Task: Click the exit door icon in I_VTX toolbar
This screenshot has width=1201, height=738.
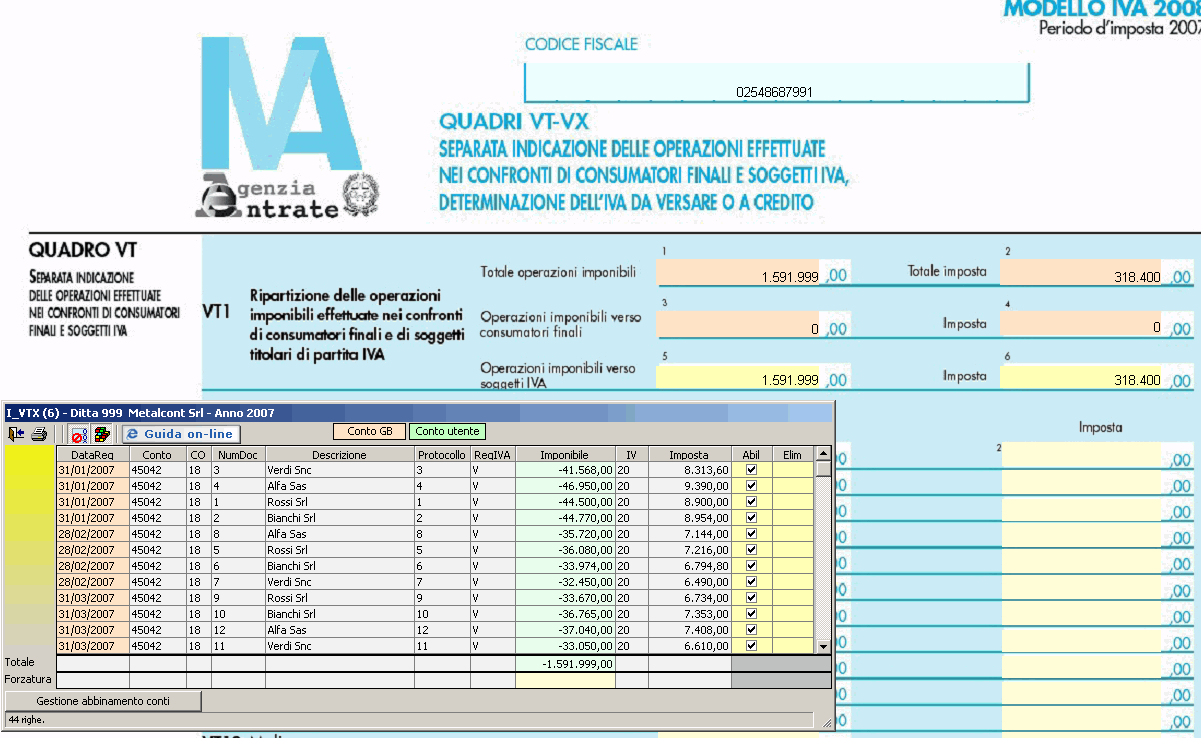Action: pyautogui.click(x=17, y=434)
